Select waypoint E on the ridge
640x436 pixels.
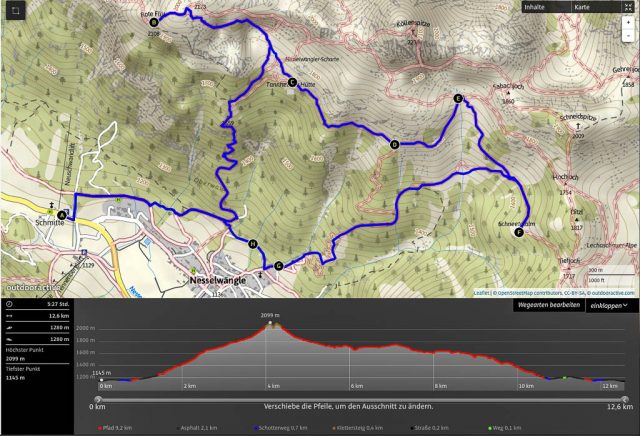[458, 98]
